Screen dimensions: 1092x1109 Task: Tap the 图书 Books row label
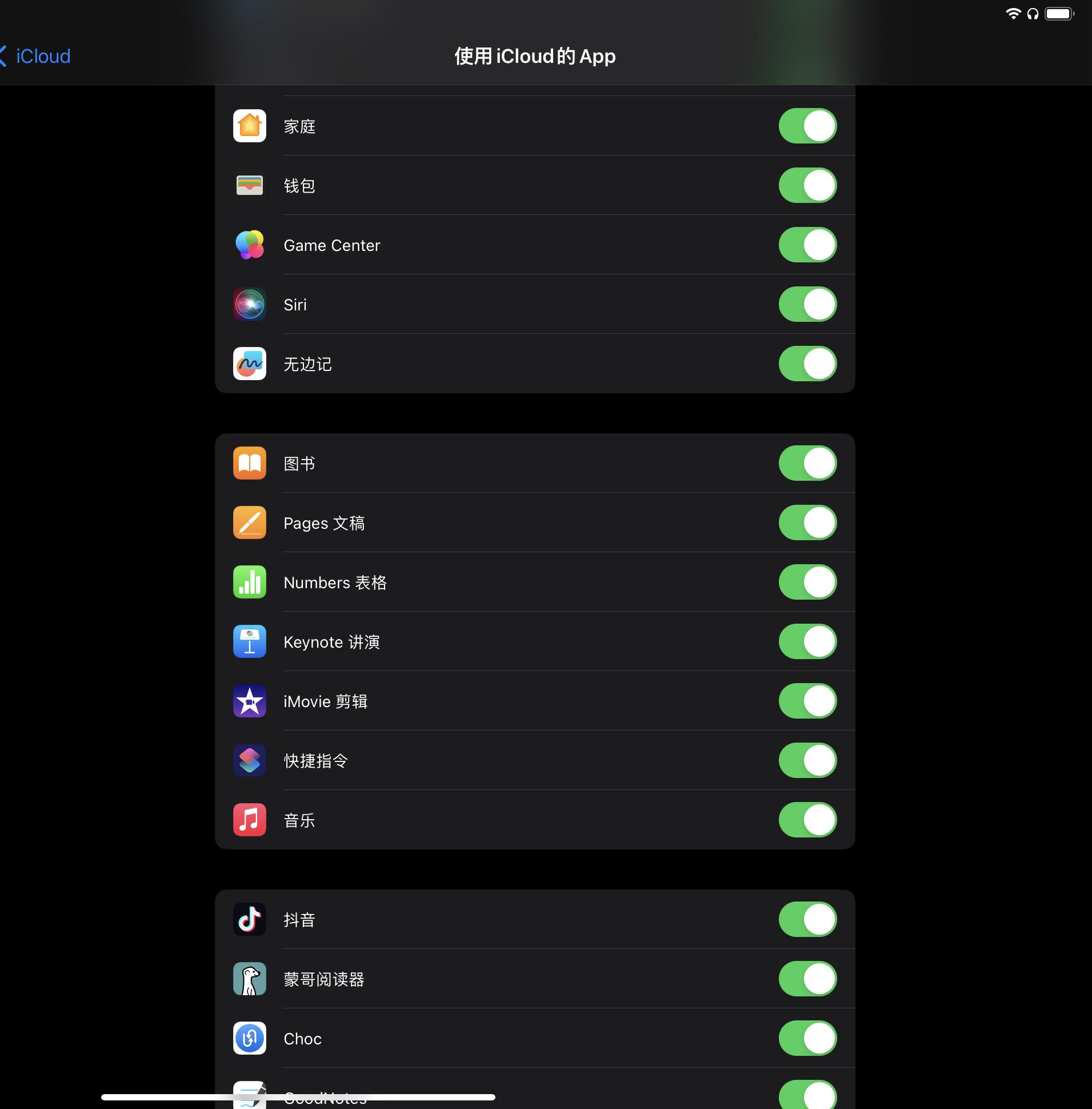pyautogui.click(x=299, y=464)
